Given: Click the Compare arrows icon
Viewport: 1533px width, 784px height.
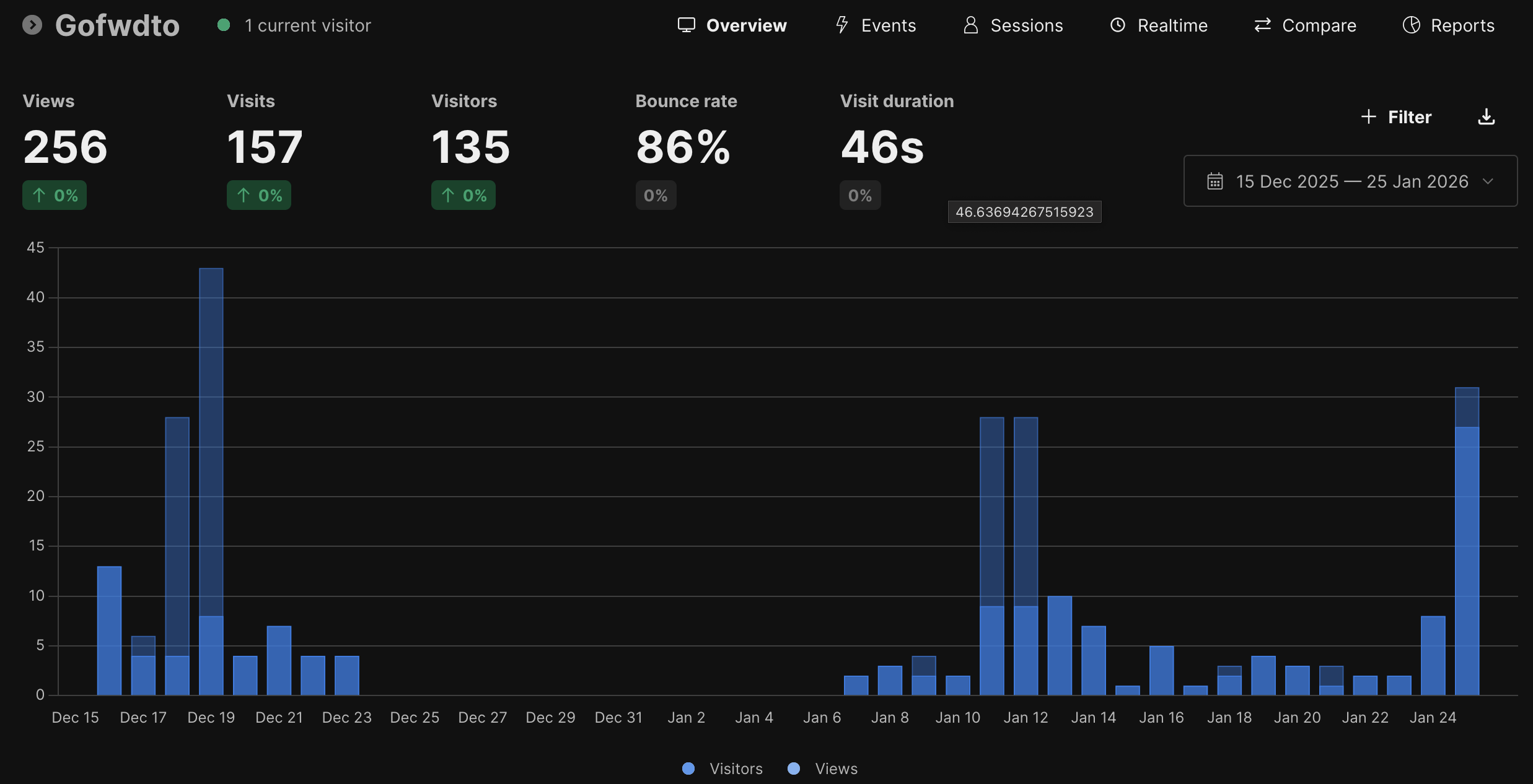Looking at the screenshot, I should coord(1262,25).
